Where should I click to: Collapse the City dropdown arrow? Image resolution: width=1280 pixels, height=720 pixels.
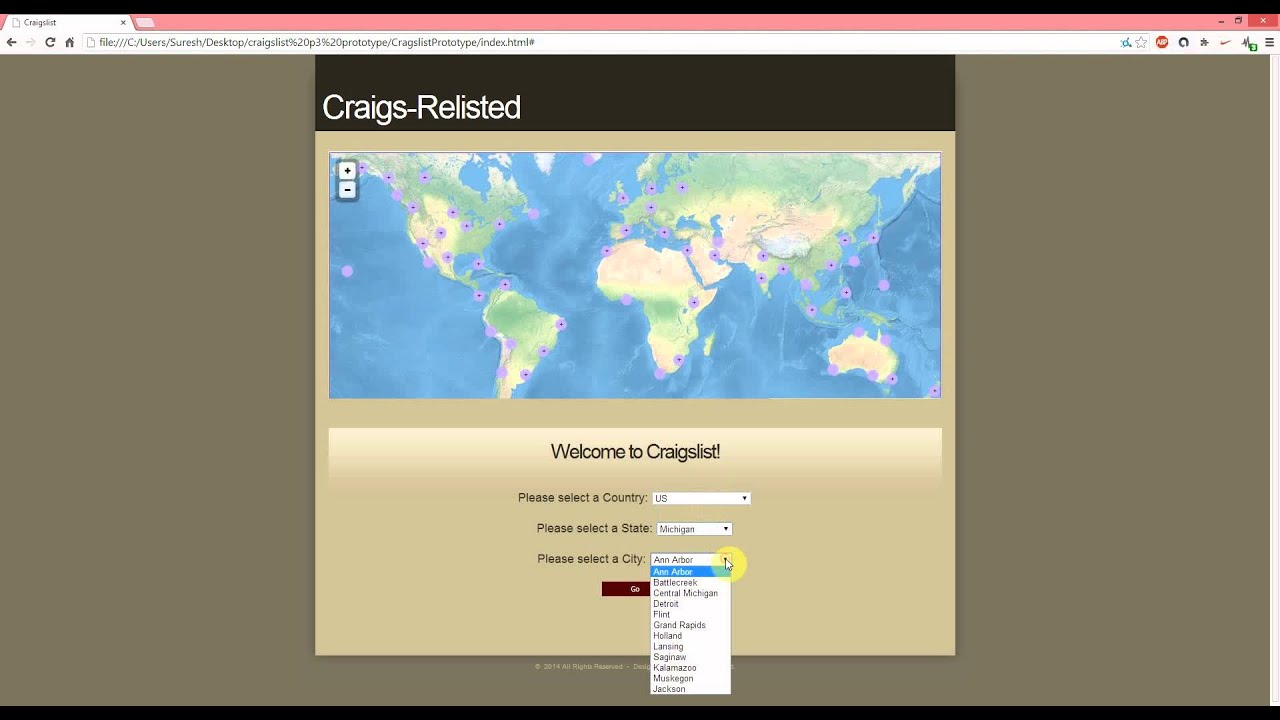click(x=726, y=560)
